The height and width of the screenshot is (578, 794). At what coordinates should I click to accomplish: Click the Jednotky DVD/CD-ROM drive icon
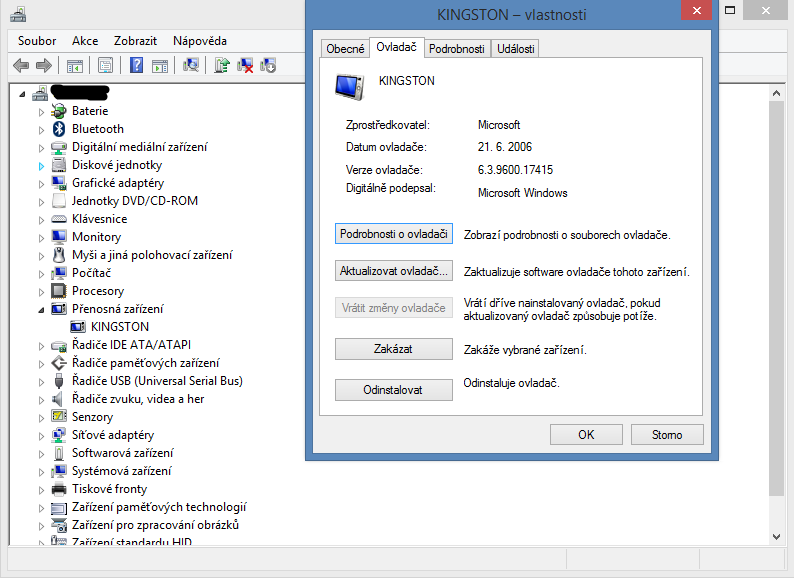[x=59, y=201]
